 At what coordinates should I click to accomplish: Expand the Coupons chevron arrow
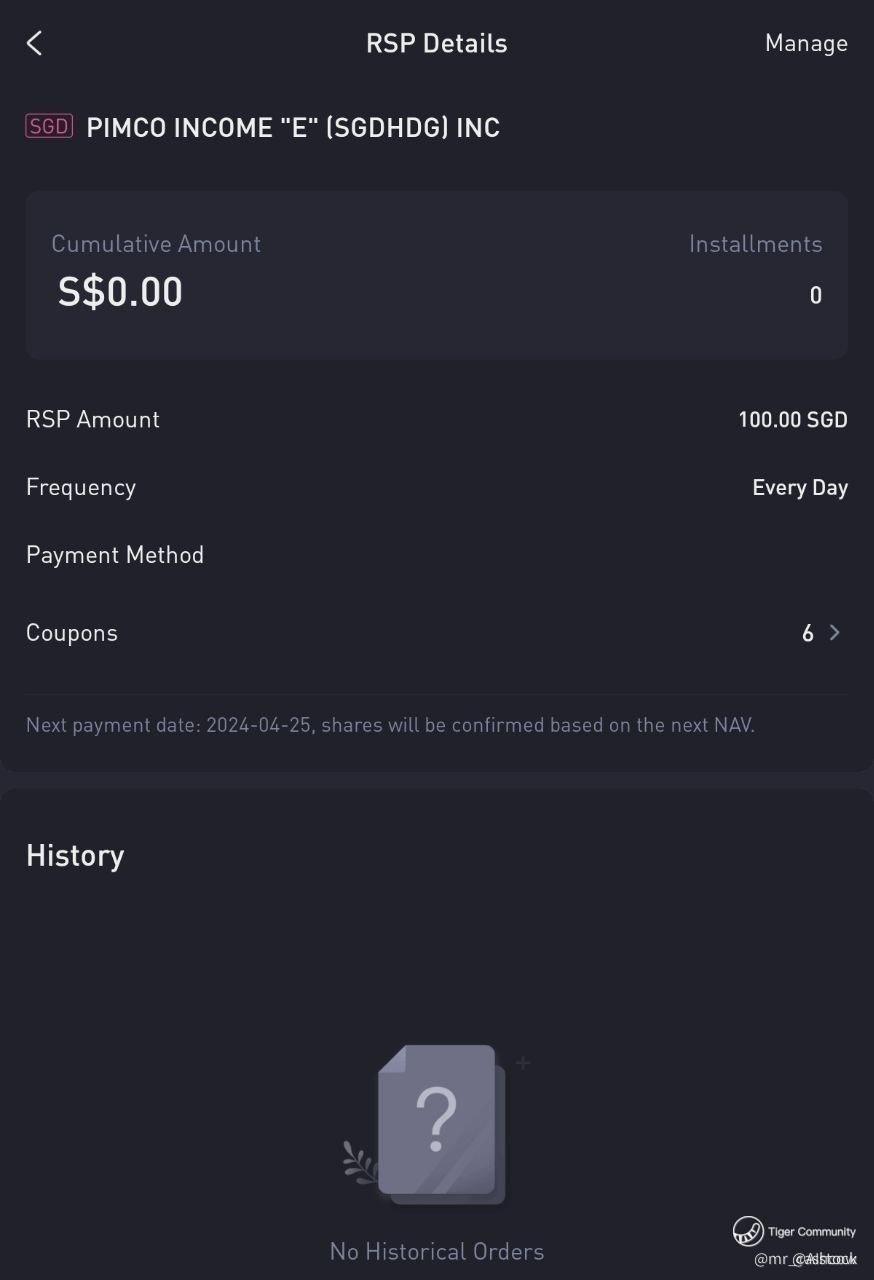pos(835,633)
